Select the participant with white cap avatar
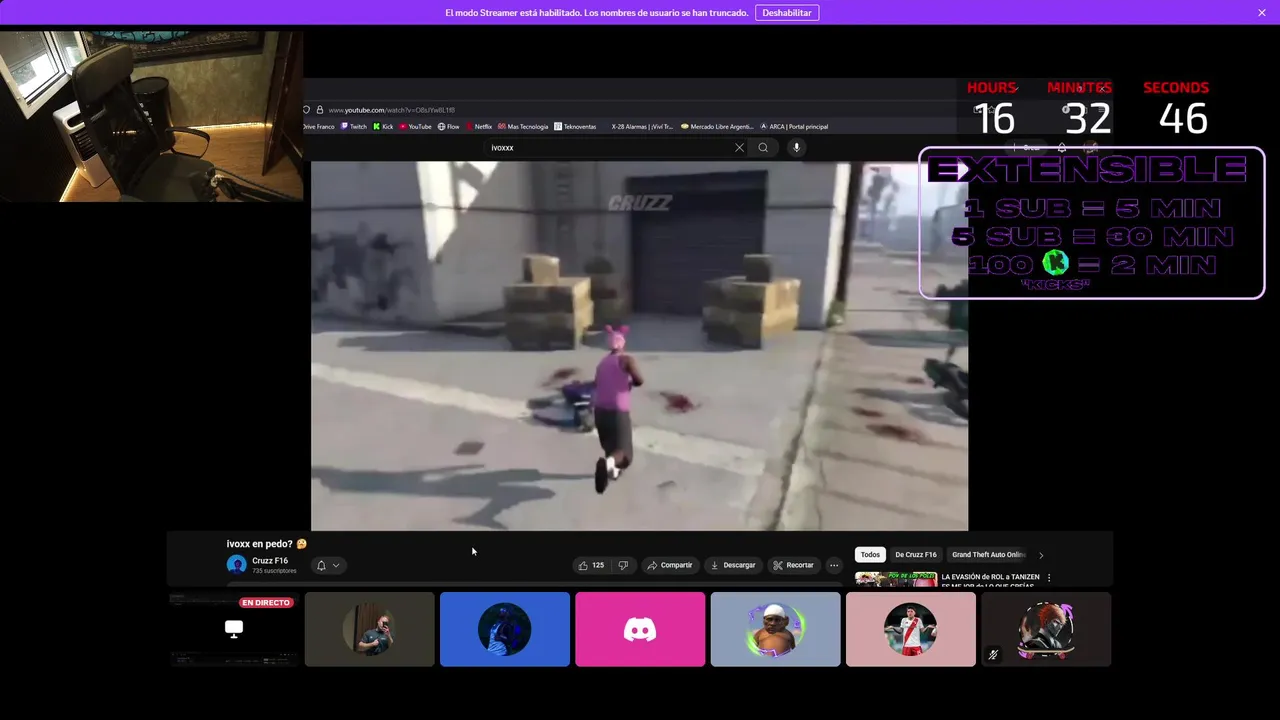 click(775, 629)
